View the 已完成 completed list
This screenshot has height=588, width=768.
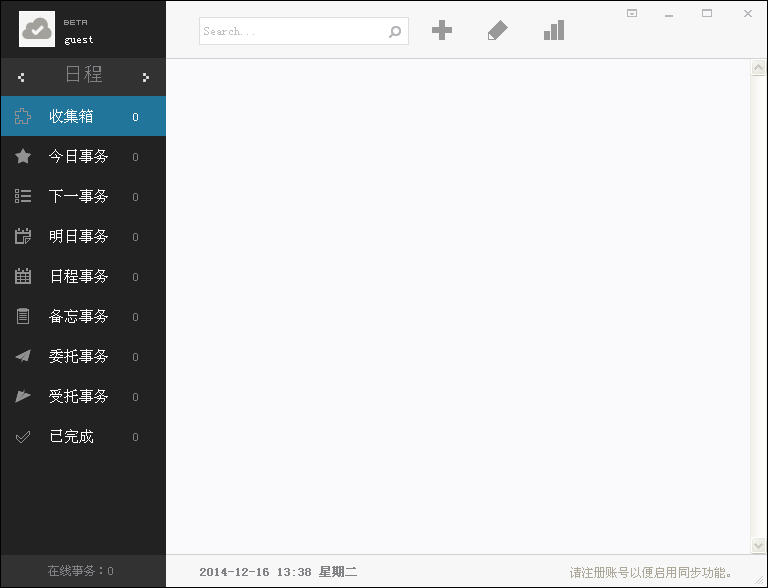[83, 436]
